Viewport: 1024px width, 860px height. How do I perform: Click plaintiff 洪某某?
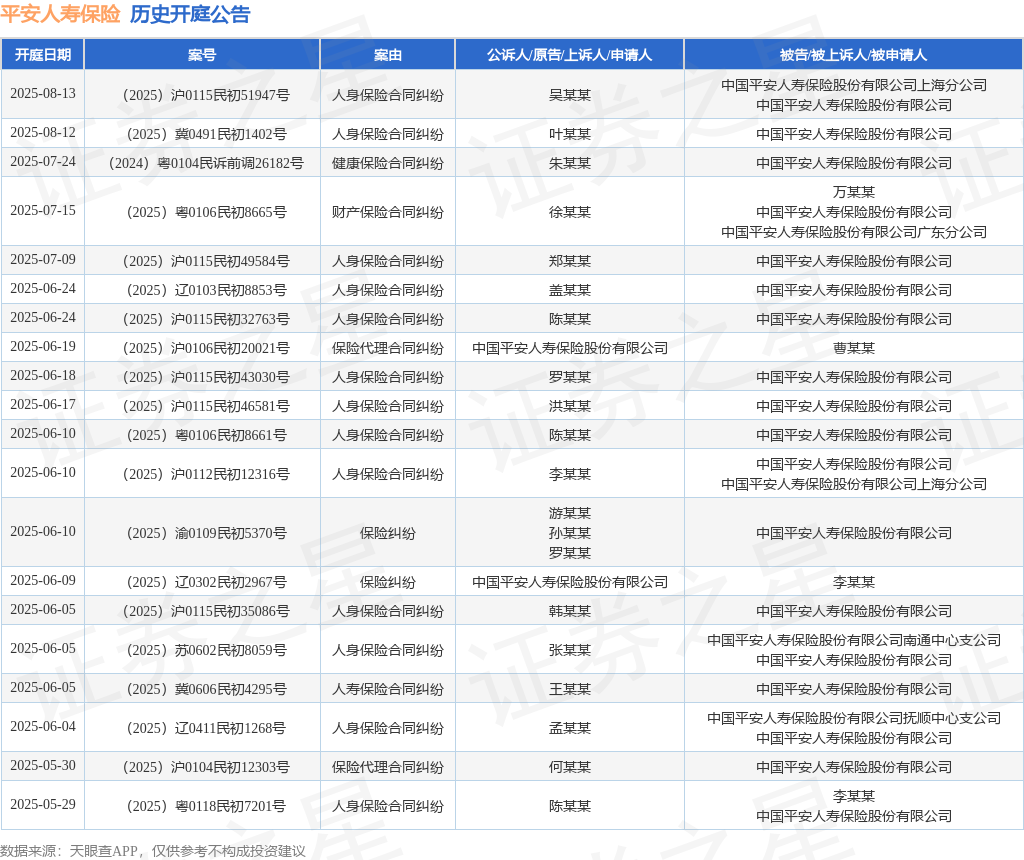click(569, 406)
